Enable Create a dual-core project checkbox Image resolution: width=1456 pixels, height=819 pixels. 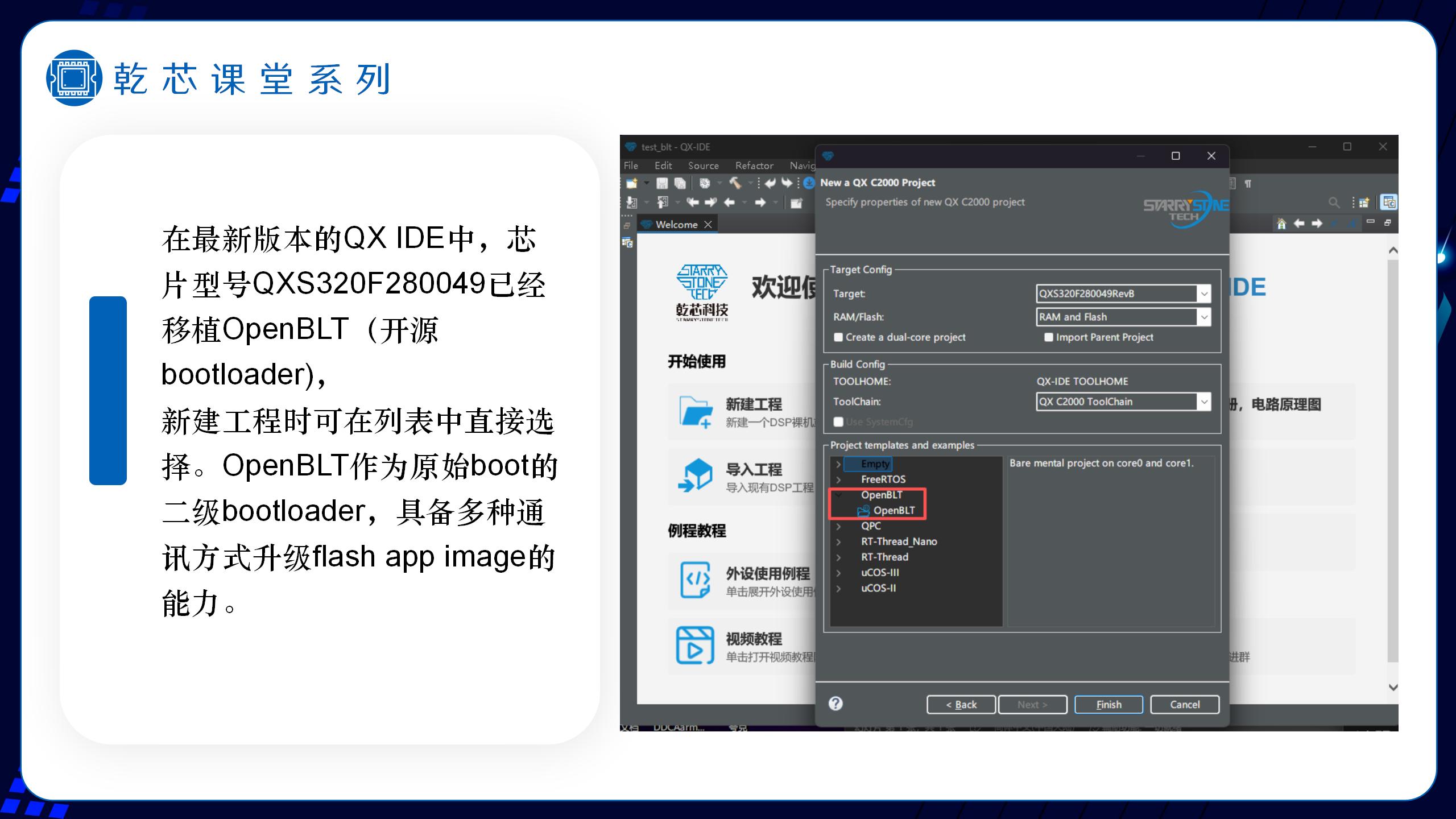coord(838,337)
